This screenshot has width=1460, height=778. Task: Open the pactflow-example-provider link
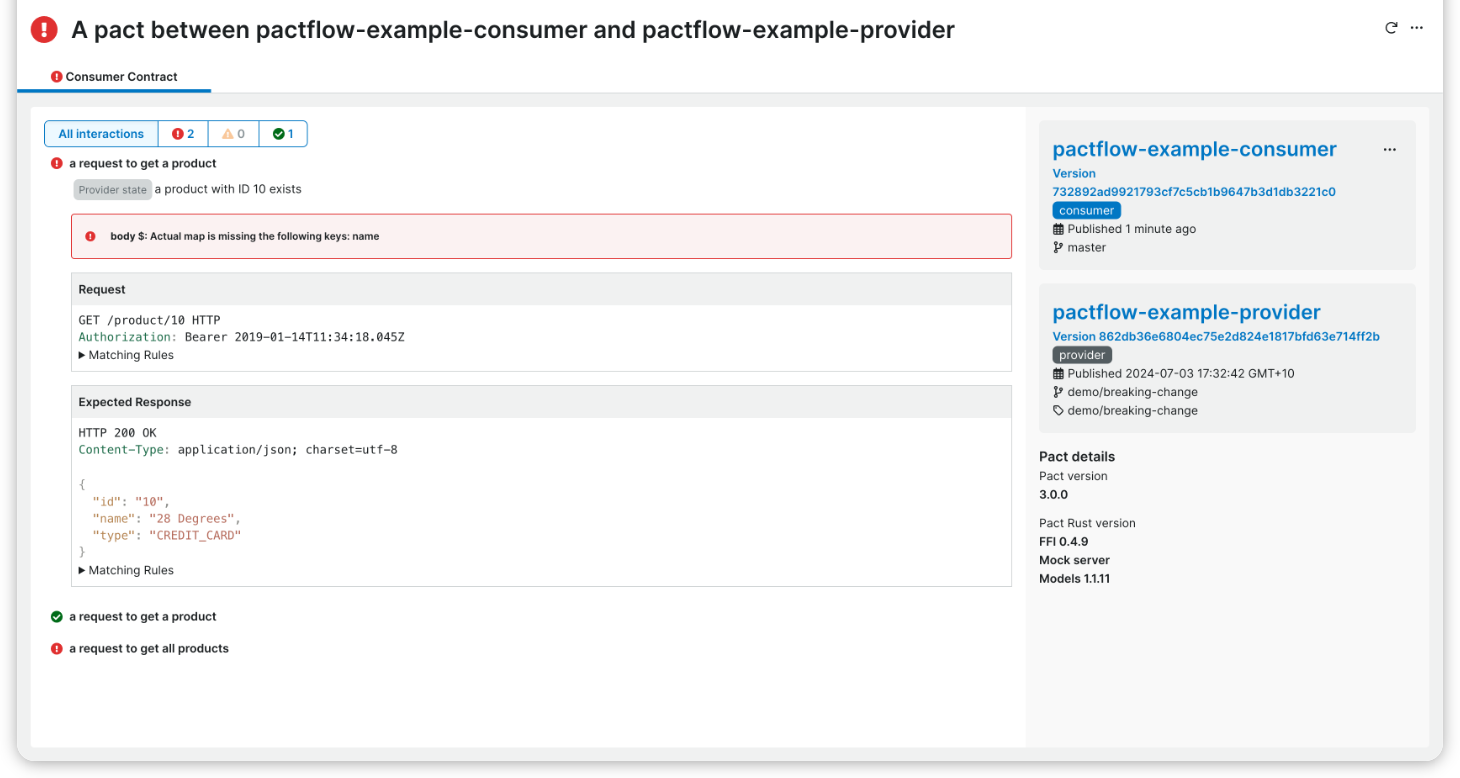(x=1186, y=312)
